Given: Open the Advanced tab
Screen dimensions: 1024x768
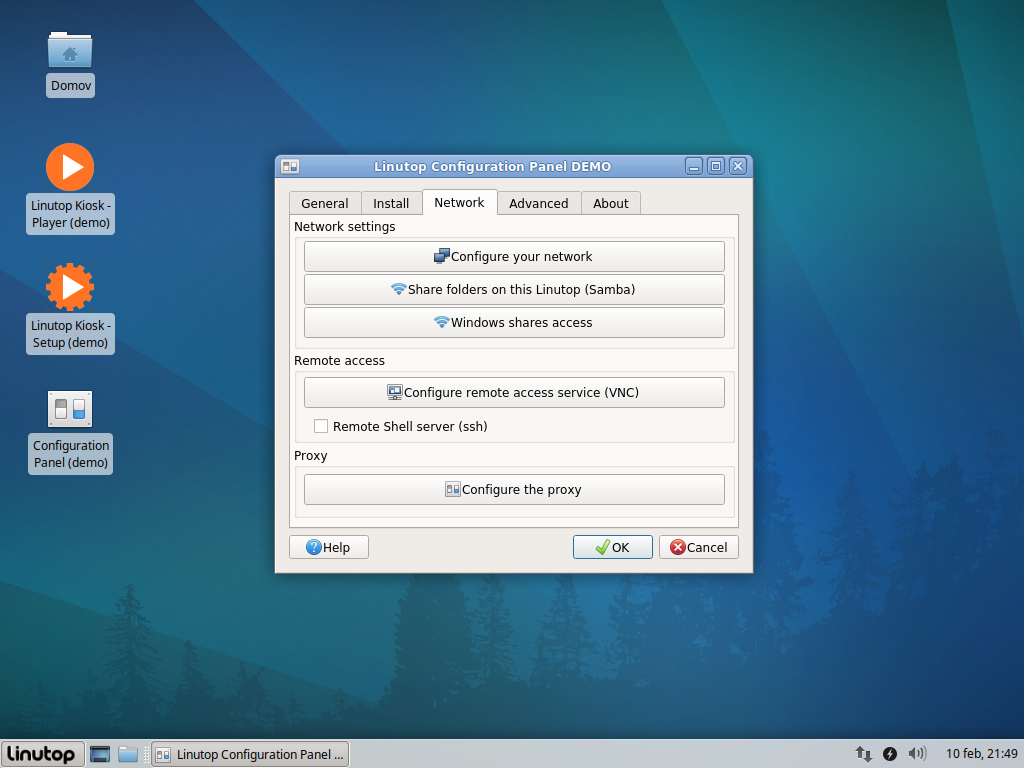Looking at the screenshot, I should (x=539, y=203).
